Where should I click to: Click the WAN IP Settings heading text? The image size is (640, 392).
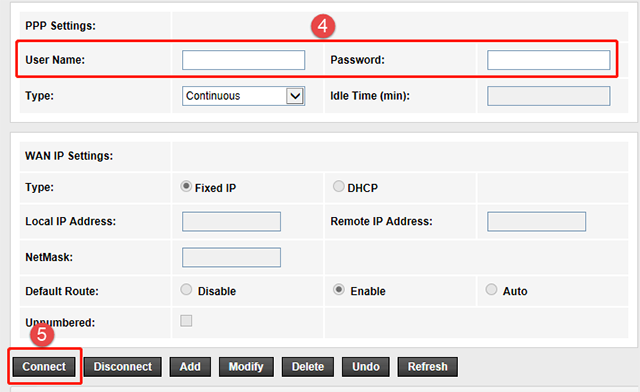[x=69, y=156]
